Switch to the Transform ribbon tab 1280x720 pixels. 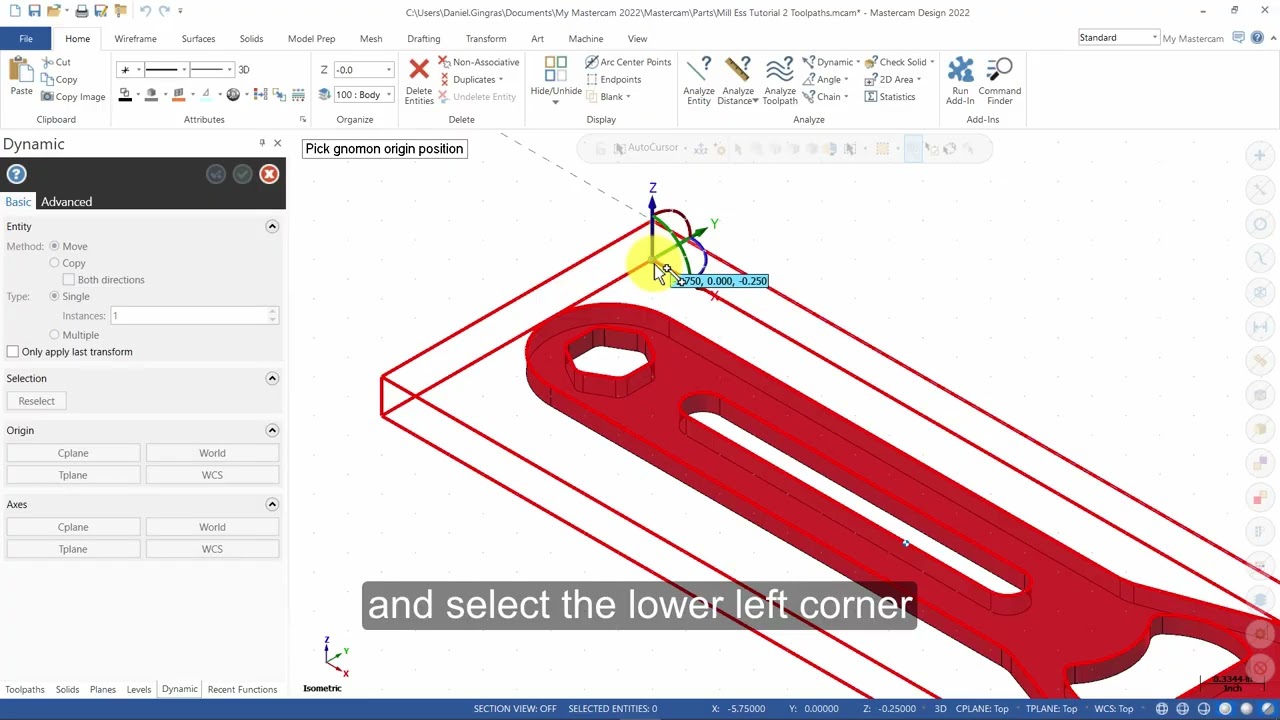[x=486, y=39]
